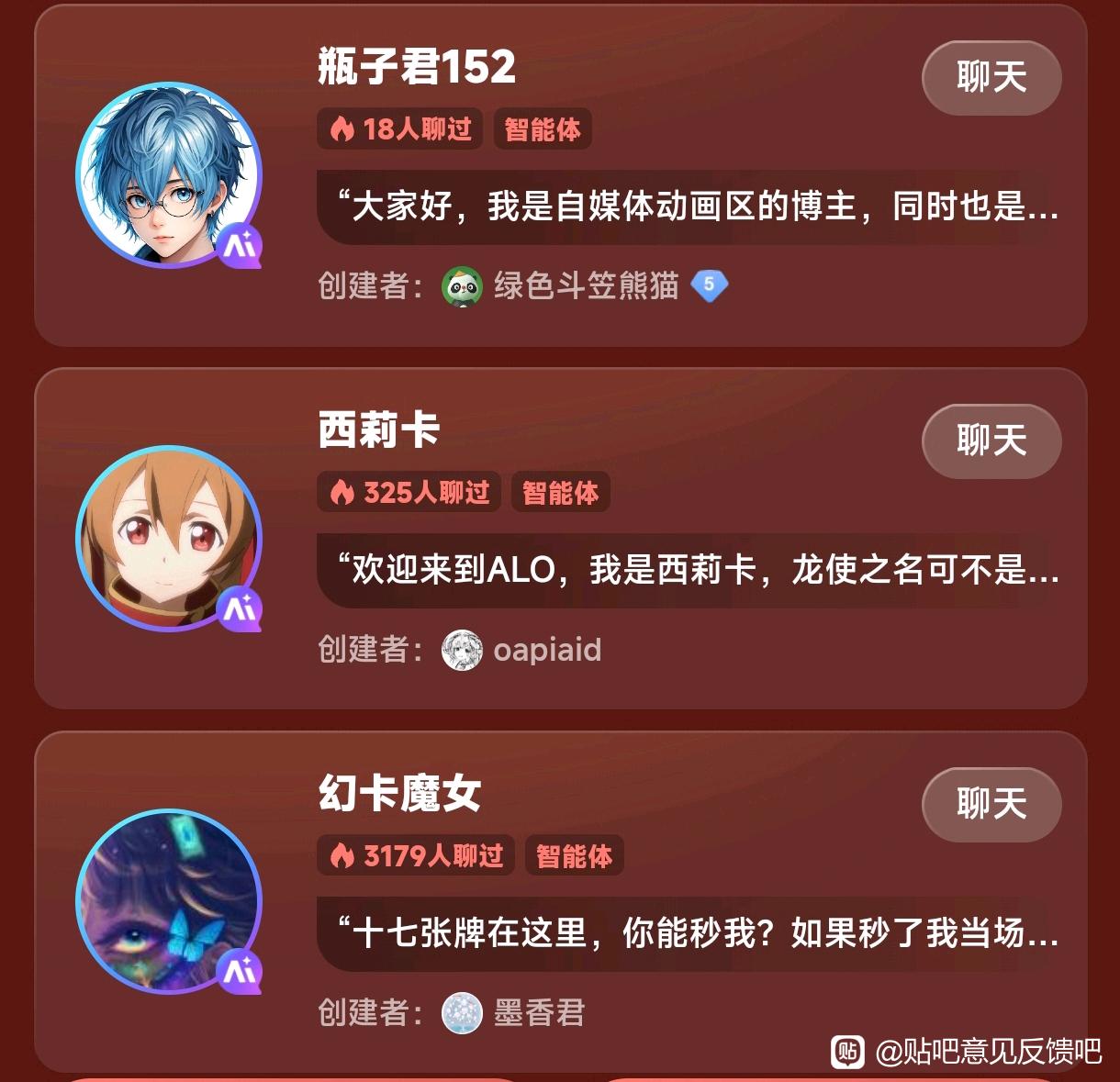Viewport: 1120px width, 1082px height.
Task: Tap the panda avatar of creator 绿色斗笠熊猫
Action: point(462,286)
